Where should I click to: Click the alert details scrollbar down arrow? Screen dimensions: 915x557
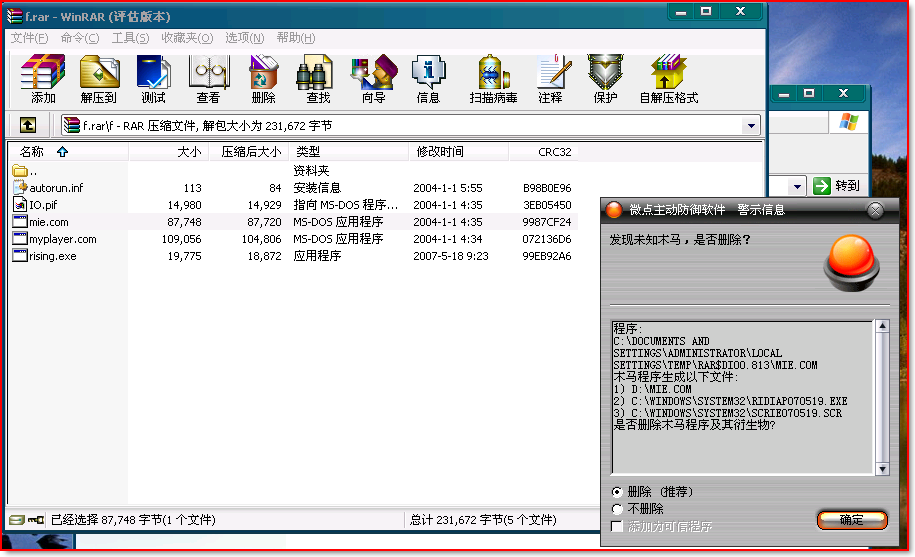click(x=882, y=469)
